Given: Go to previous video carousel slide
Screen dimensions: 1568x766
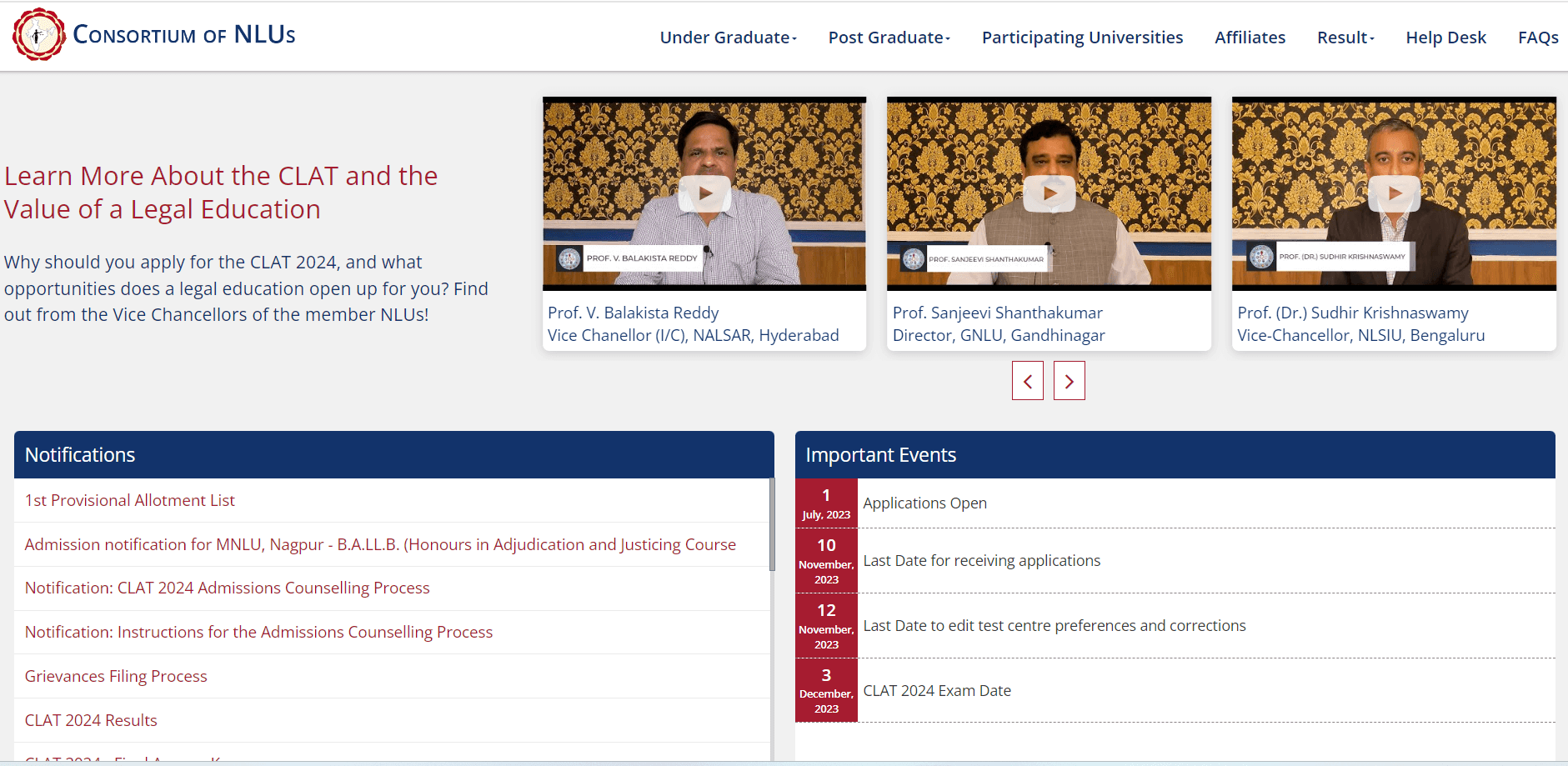Looking at the screenshot, I should point(1028,381).
